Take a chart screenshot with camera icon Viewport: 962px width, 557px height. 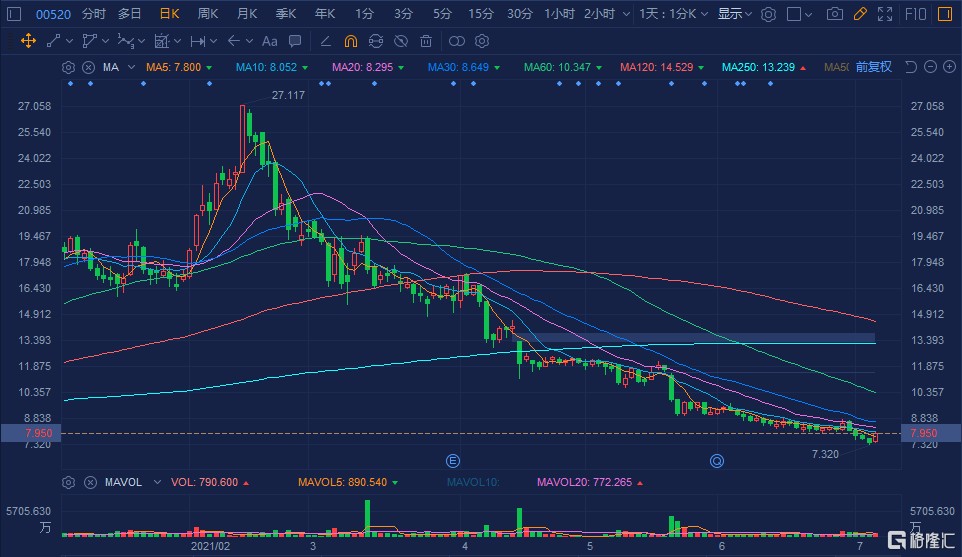[x=835, y=14]
